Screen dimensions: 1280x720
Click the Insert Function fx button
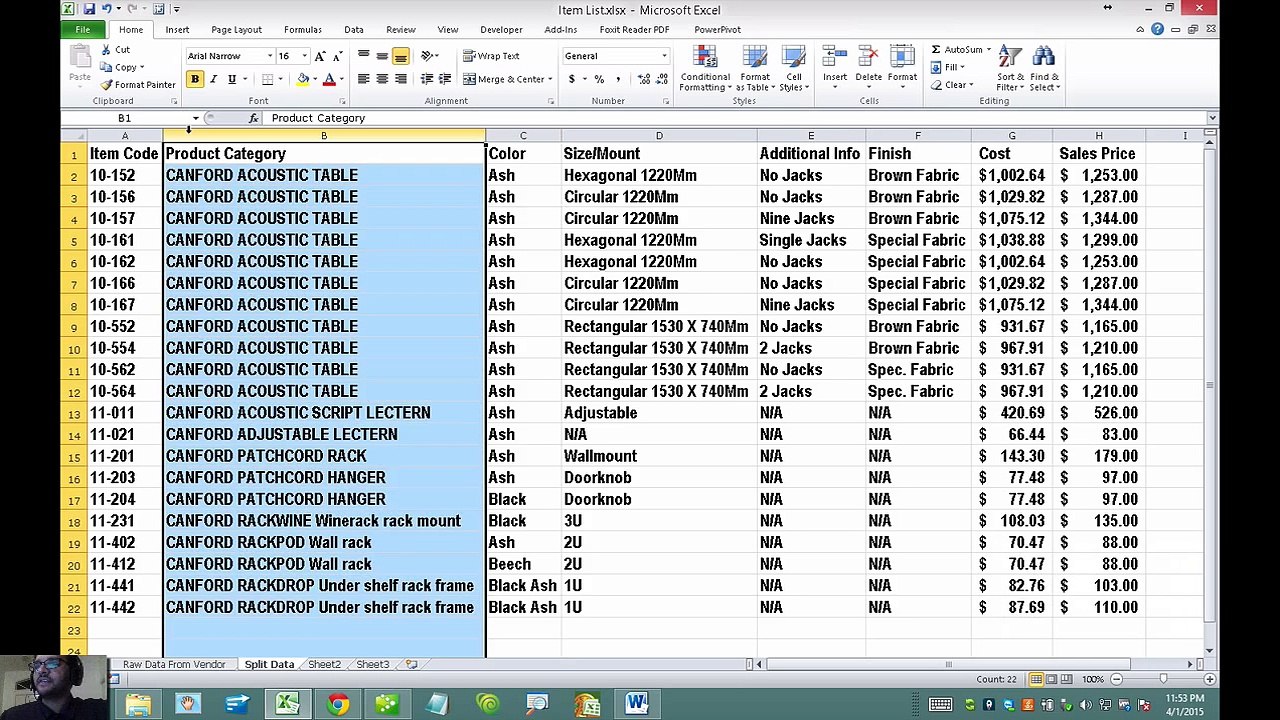254,118
